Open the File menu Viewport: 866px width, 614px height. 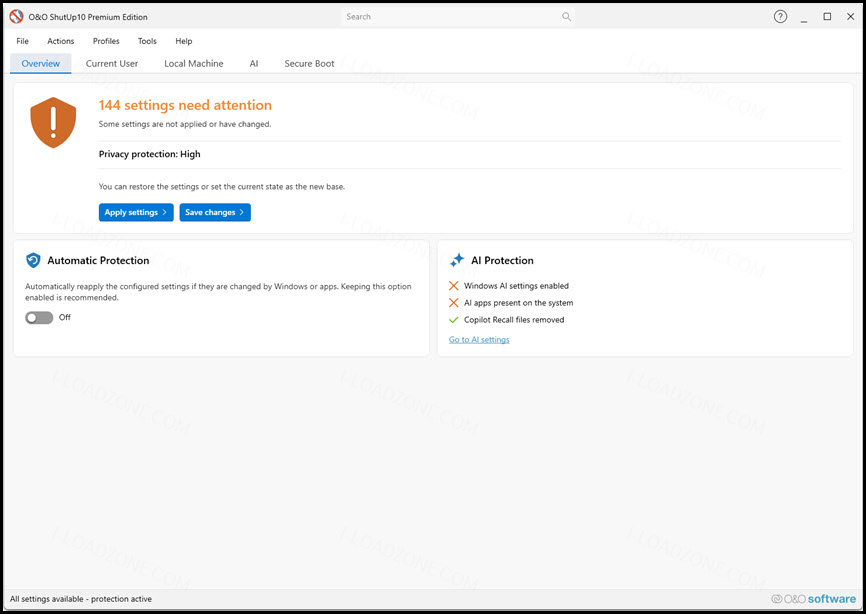pos(23,41)
